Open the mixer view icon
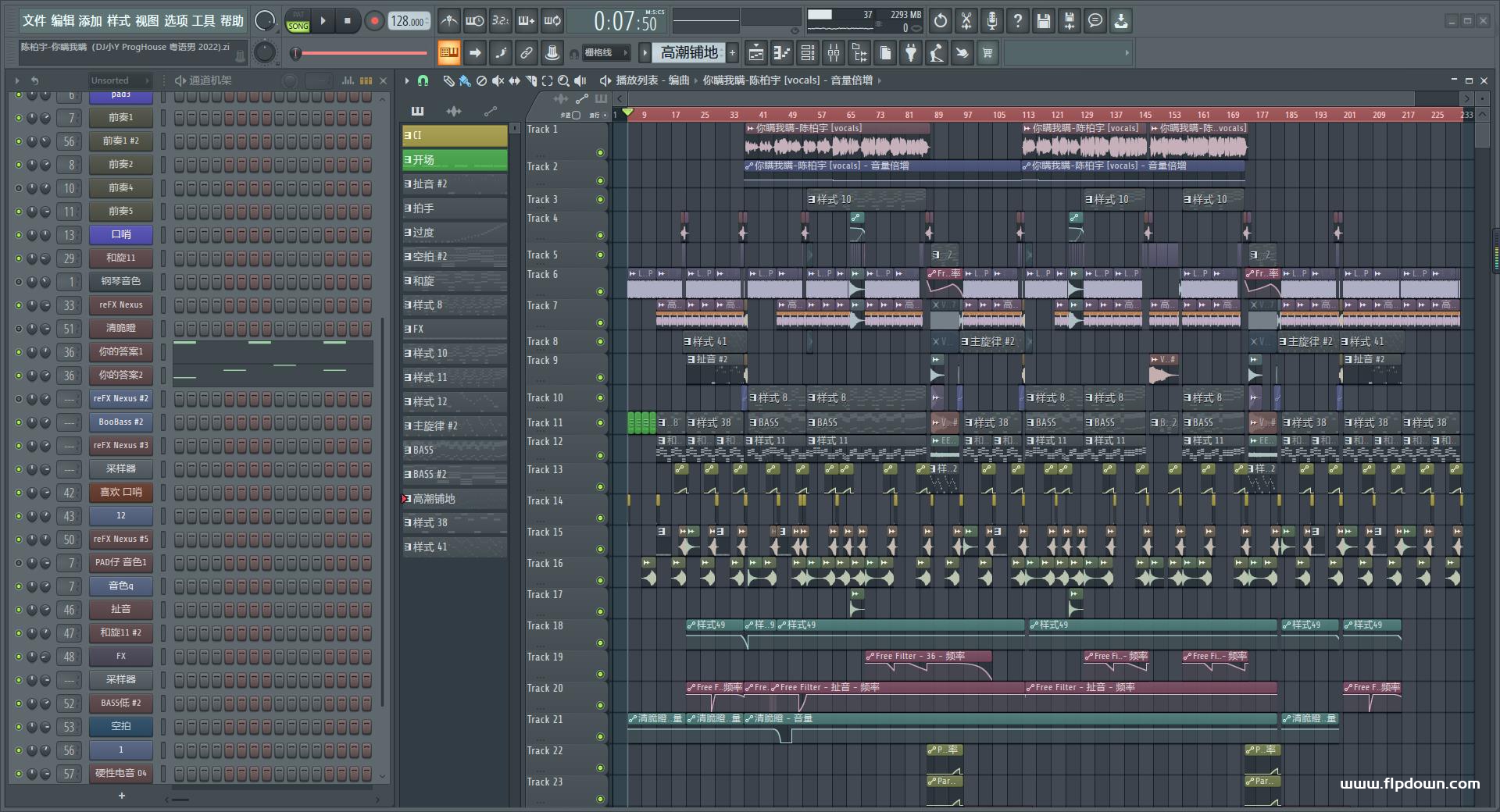Image resolution: width=1500 pixels, height=812 pixels. [x=834, y=53]
